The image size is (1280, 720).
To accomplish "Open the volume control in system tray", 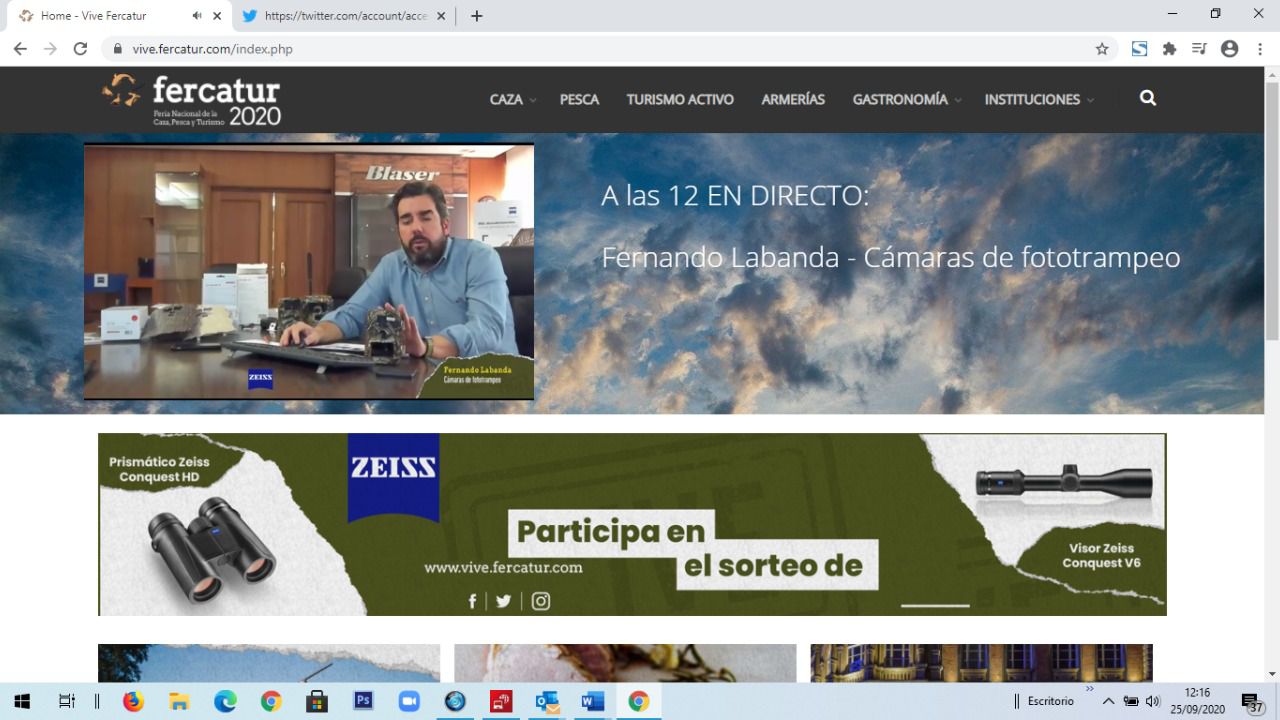I will [x=1152, y=701].
